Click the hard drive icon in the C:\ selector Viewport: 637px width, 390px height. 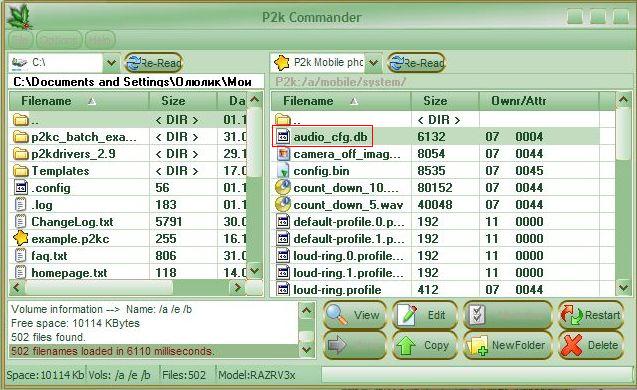[20, 63]
